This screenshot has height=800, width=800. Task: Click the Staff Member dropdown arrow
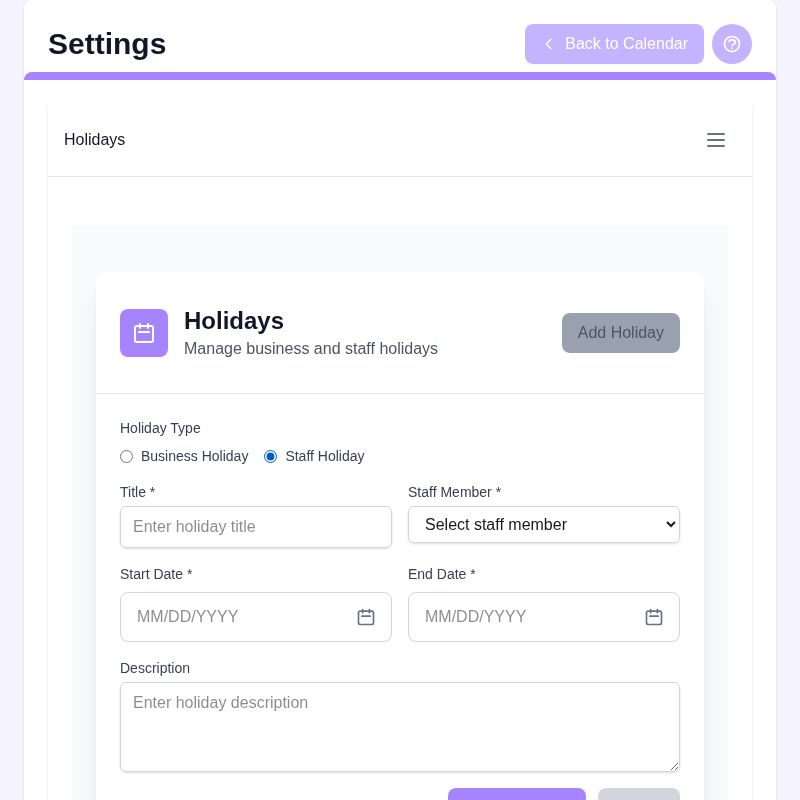(x=670, y=524)
